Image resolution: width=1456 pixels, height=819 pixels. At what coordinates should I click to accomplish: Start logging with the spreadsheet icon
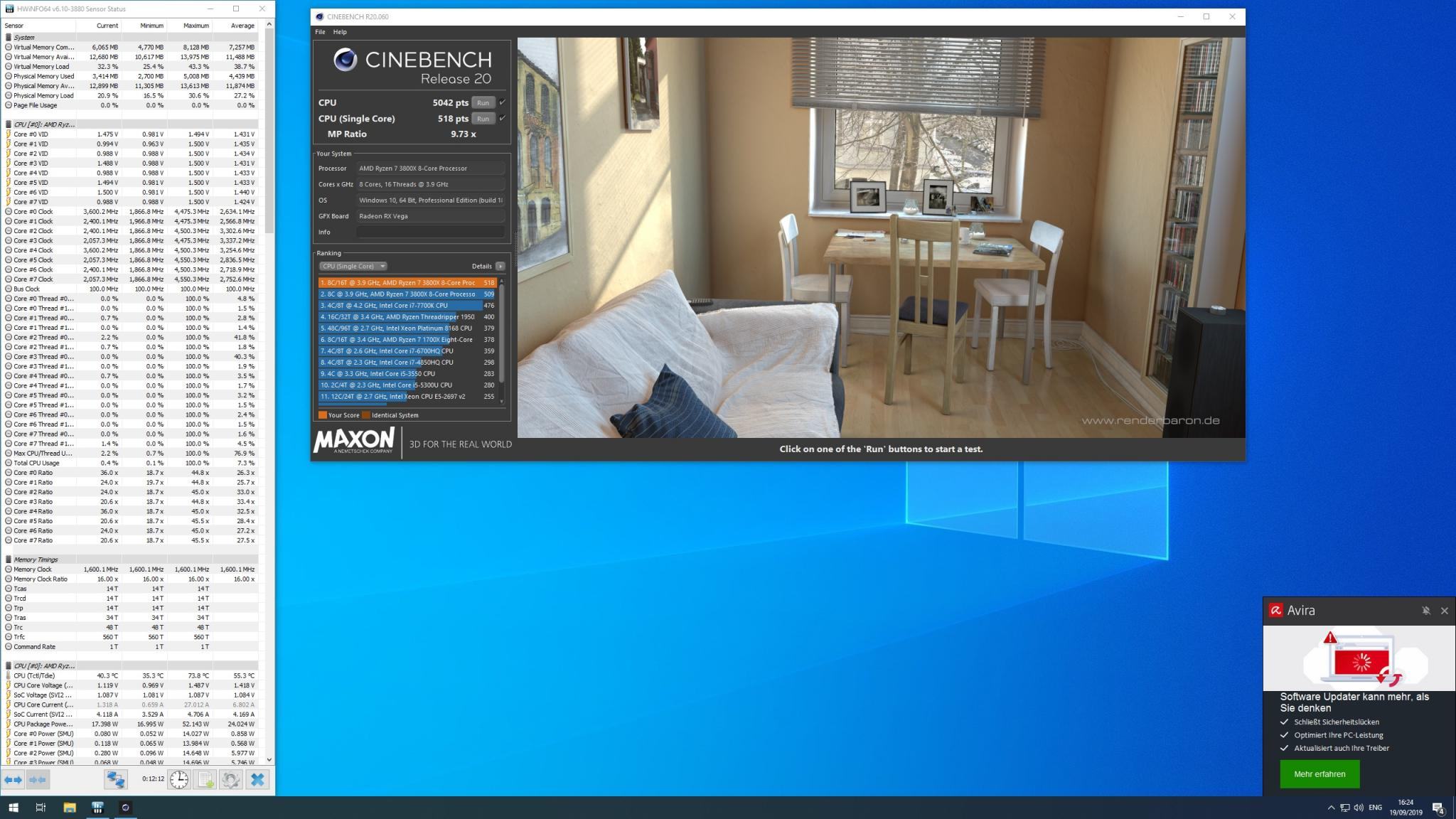coord(205,779)
